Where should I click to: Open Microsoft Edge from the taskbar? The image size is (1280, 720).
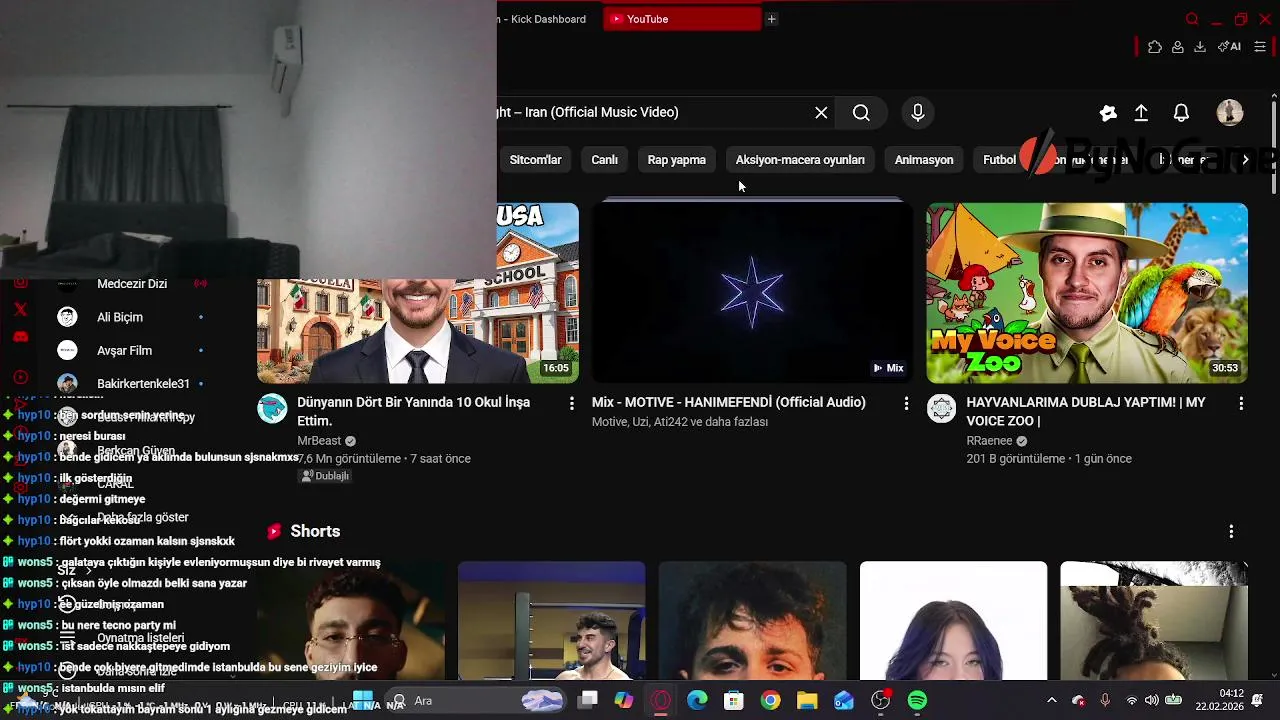tap(697, 701)
